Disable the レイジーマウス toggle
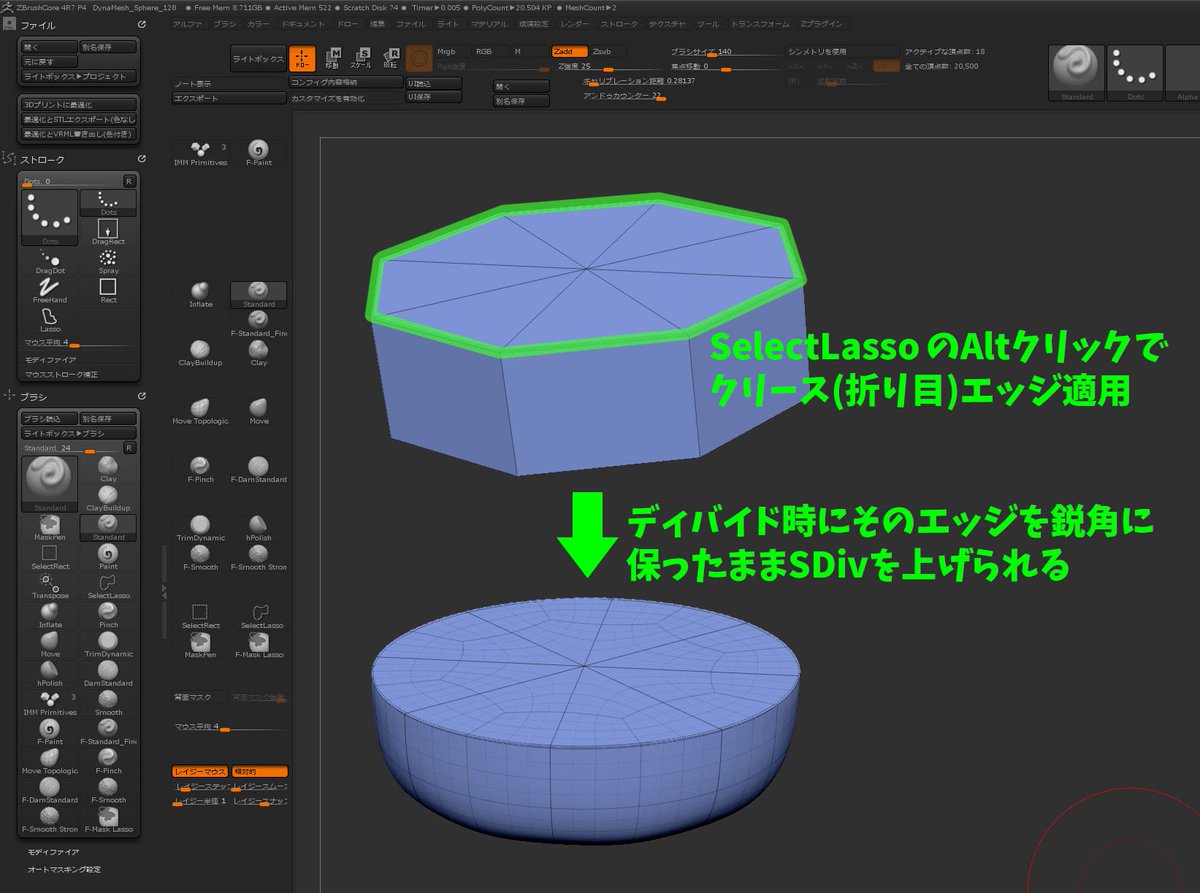Viewport: 1200px width, 893px height. coord(200,771)
